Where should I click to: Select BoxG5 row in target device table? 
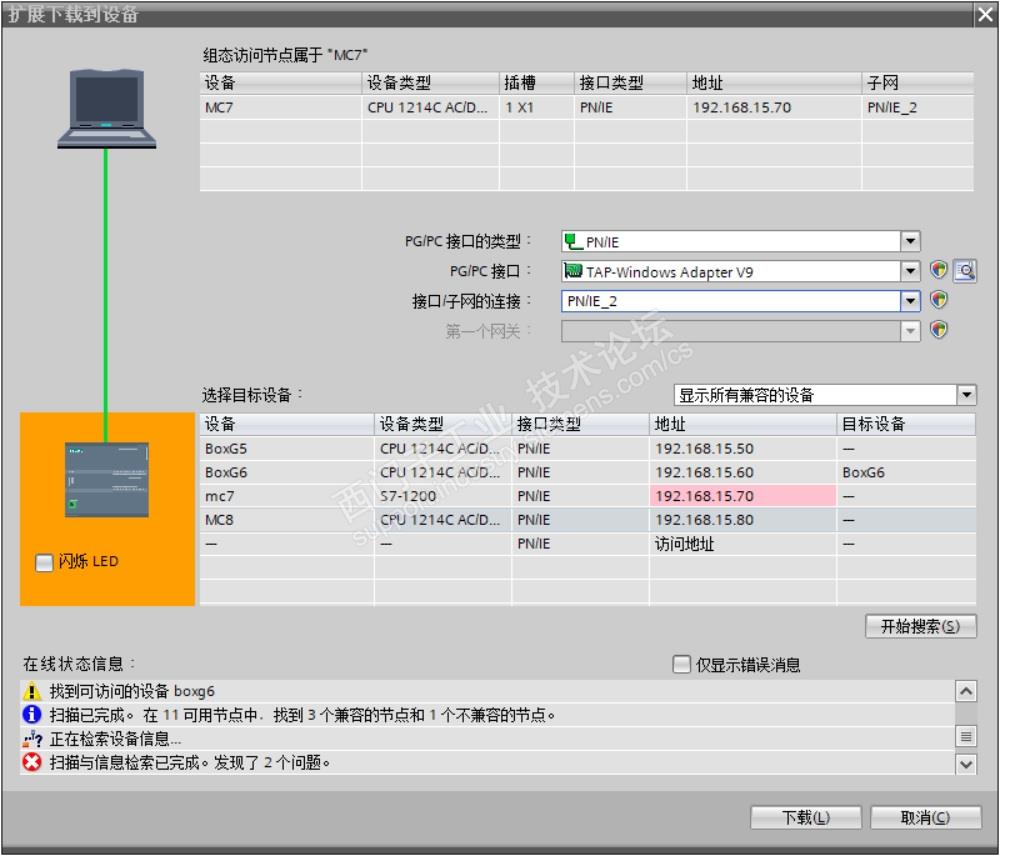coord(587,449)
